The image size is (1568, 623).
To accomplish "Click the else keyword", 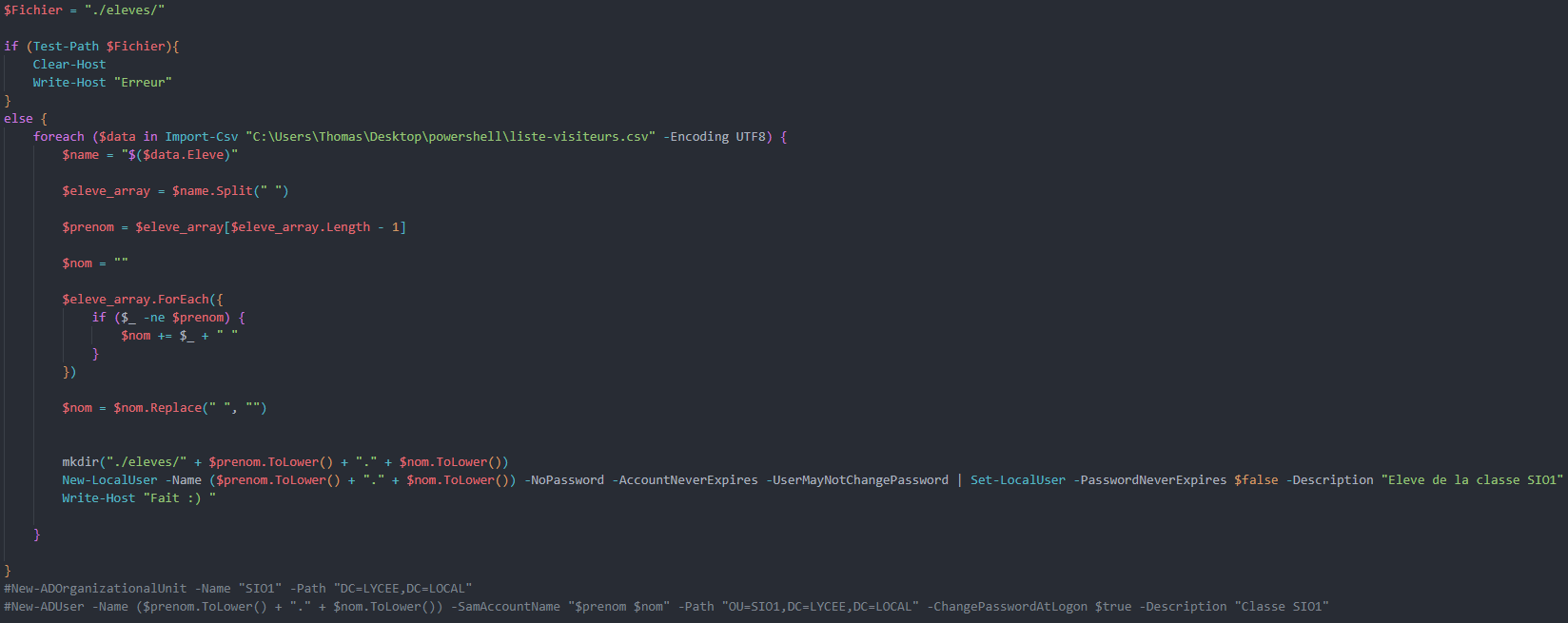I will point(18,118).
